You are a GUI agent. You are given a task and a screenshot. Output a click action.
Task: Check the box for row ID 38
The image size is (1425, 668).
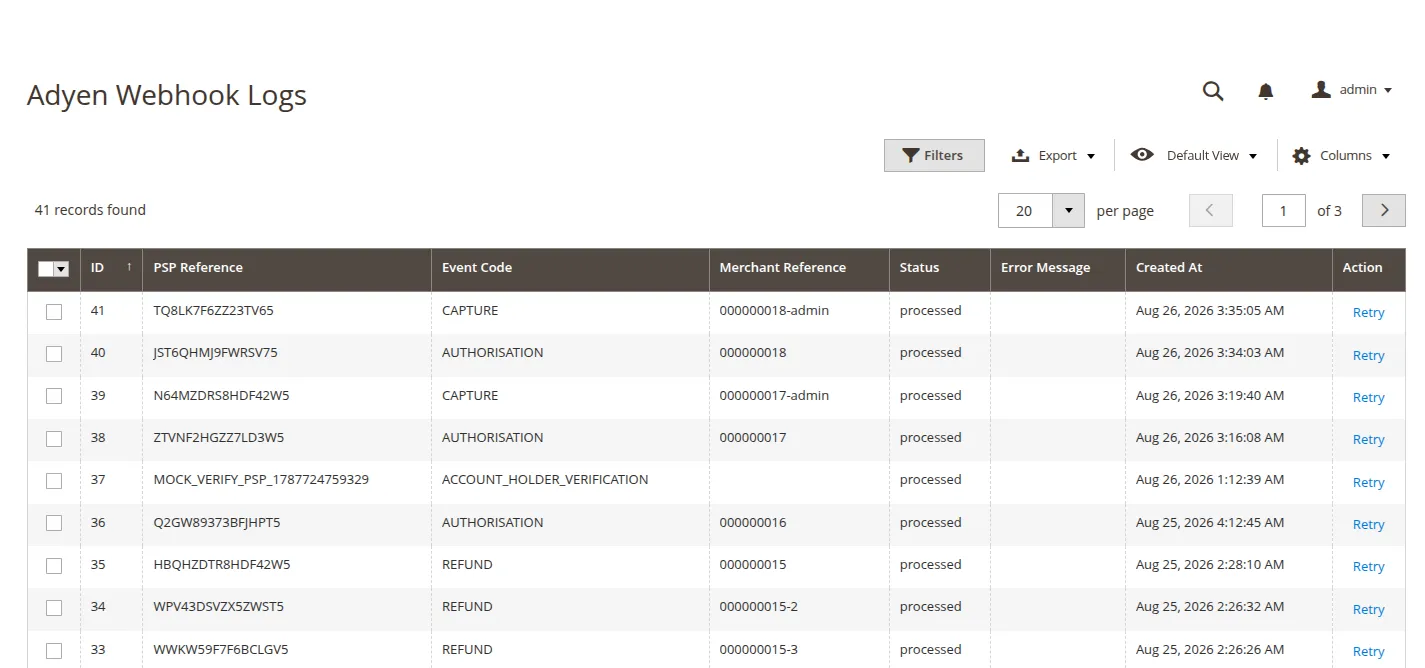(x=54, y=439)
